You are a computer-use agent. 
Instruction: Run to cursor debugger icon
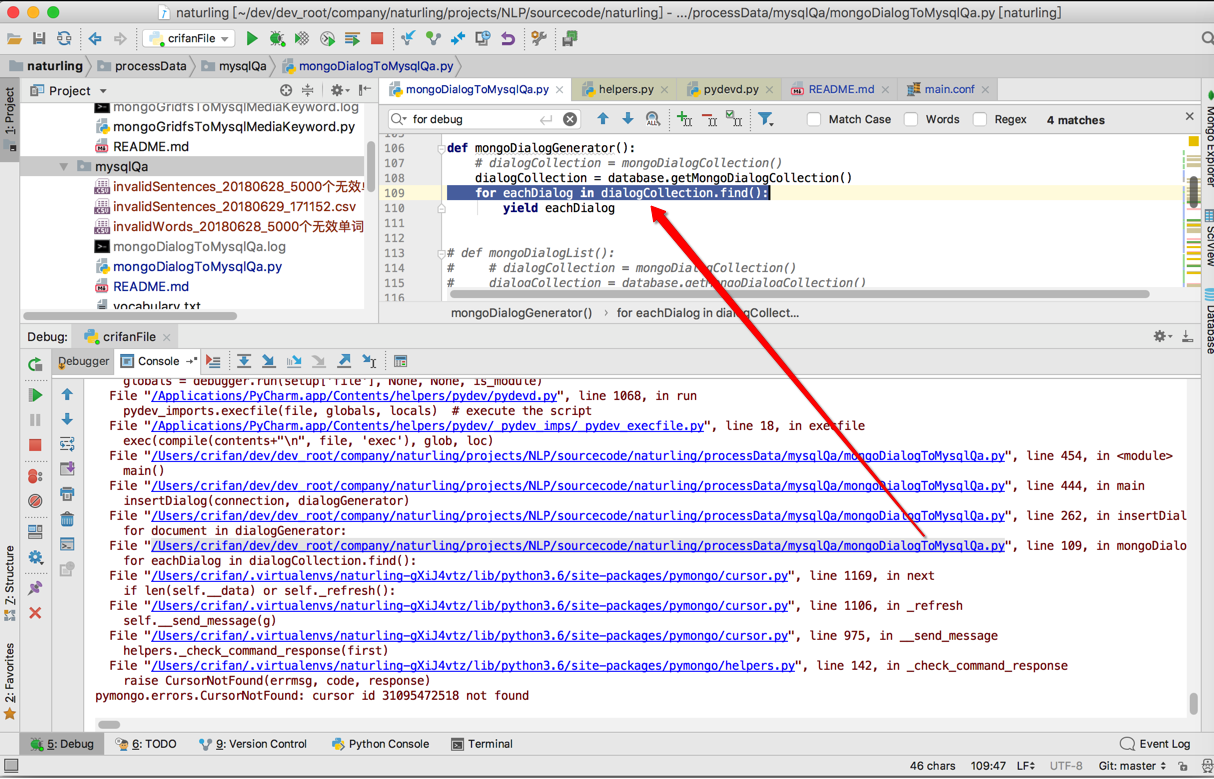(369, 361)
